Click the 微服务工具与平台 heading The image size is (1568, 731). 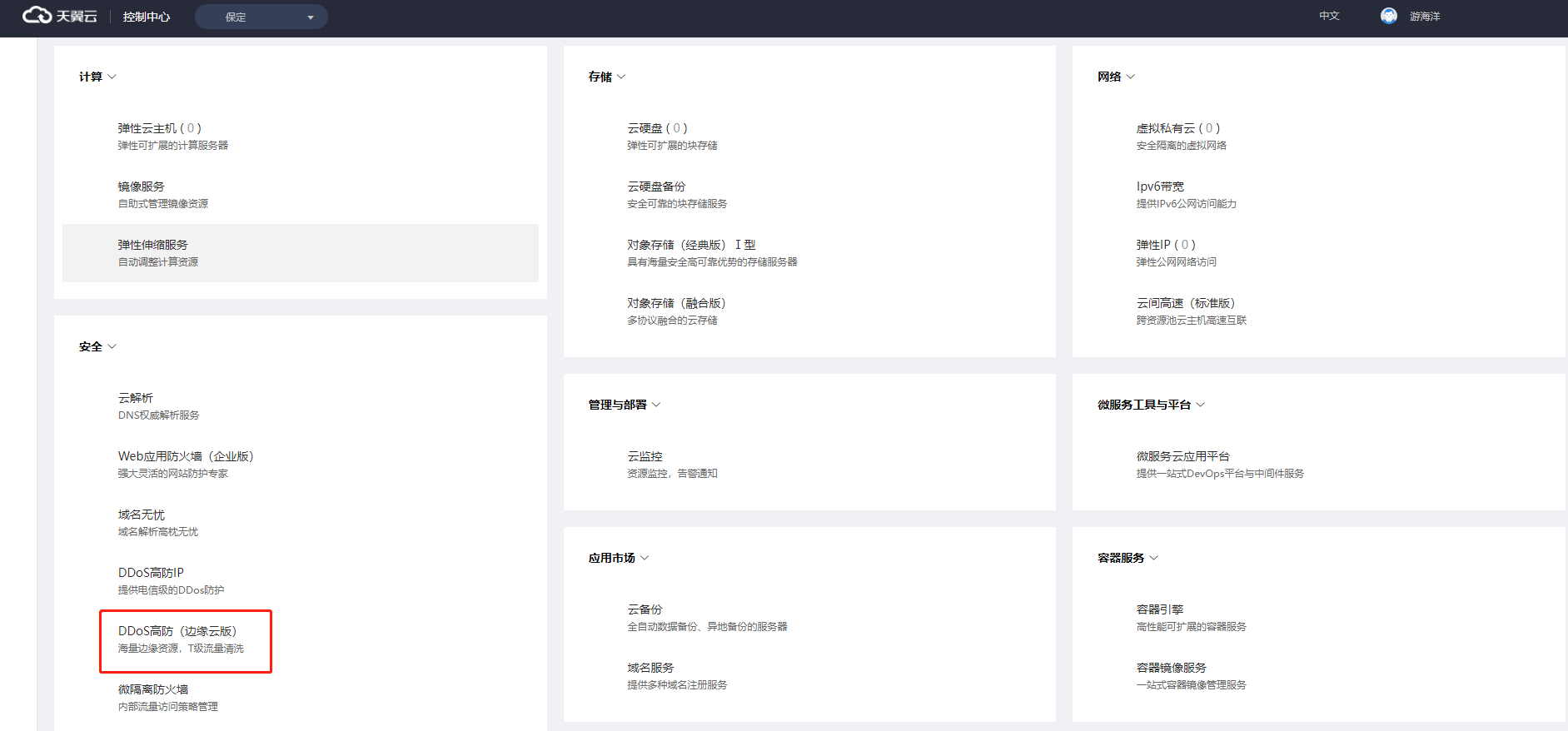click(1143, 405)
